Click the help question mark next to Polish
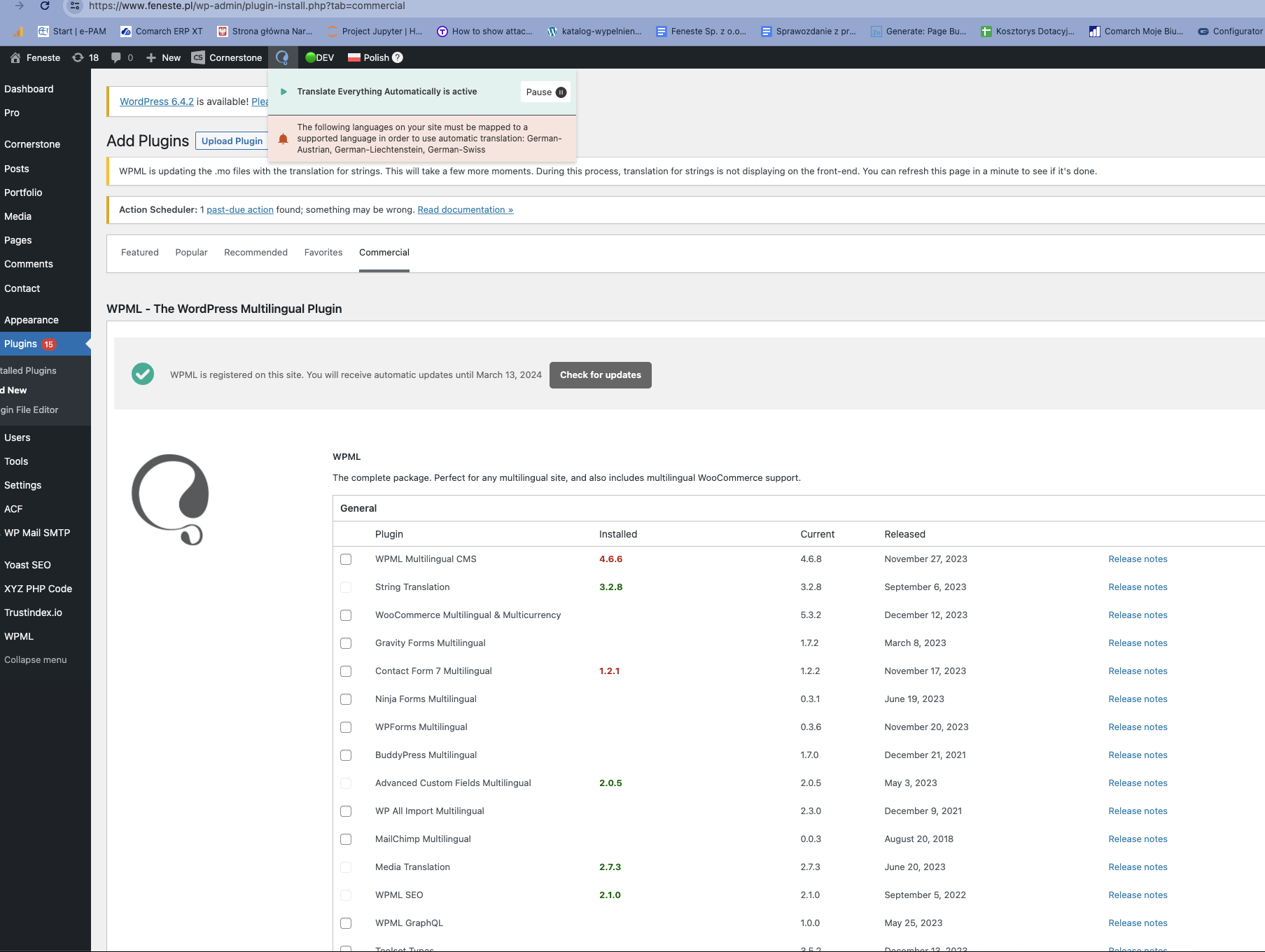This screenshot has height=952, width=1265. (x=398, y=57)
